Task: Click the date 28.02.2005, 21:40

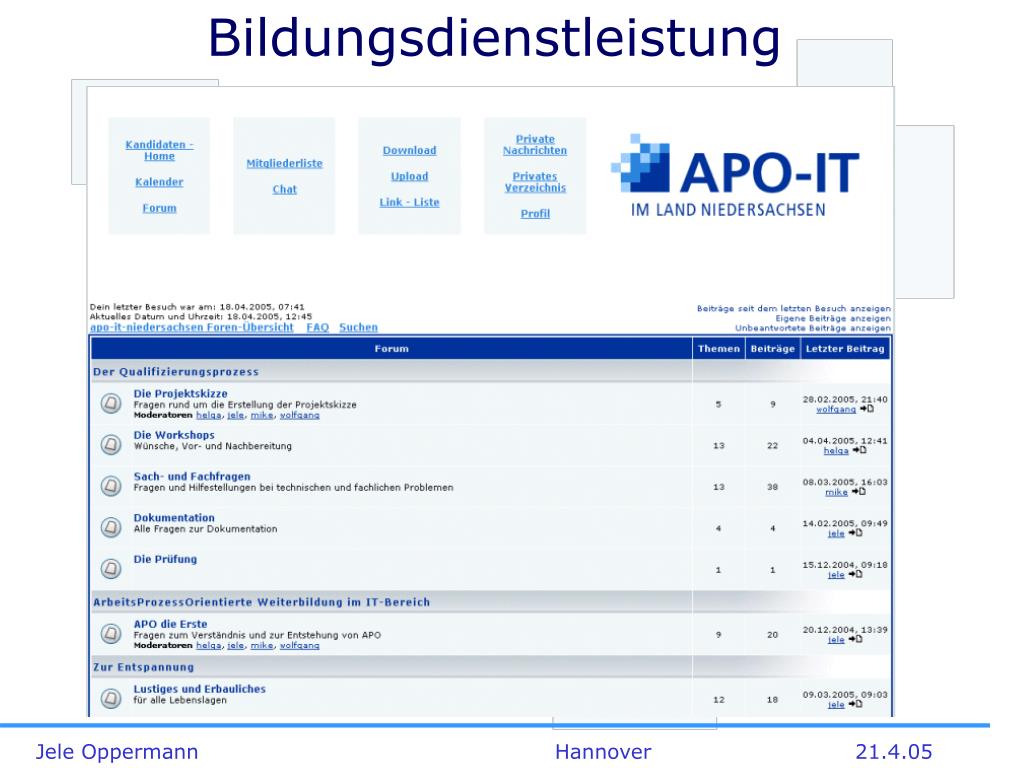Action: click(844, 400)
